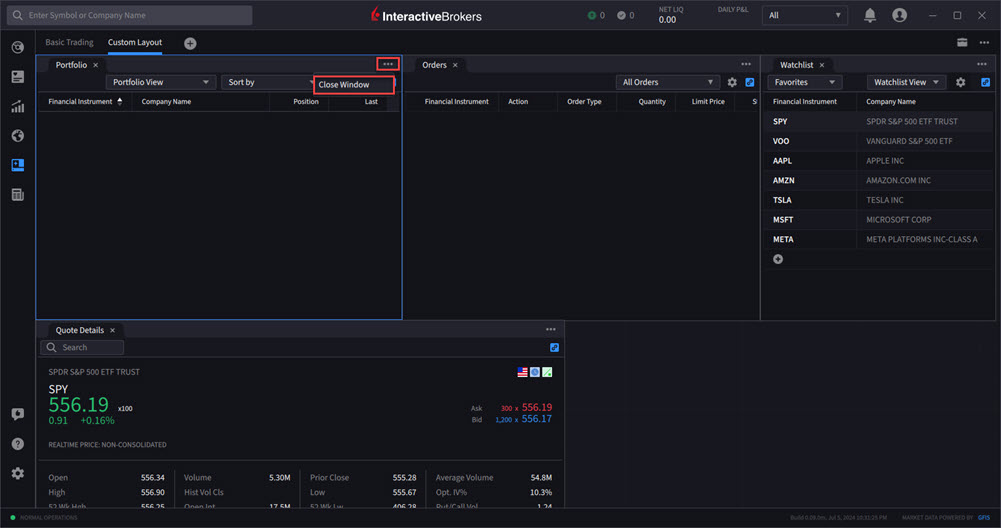Add a new layout with the plus icon
Viewport: 1001px width, 528px height.
[x=190, y=43]
